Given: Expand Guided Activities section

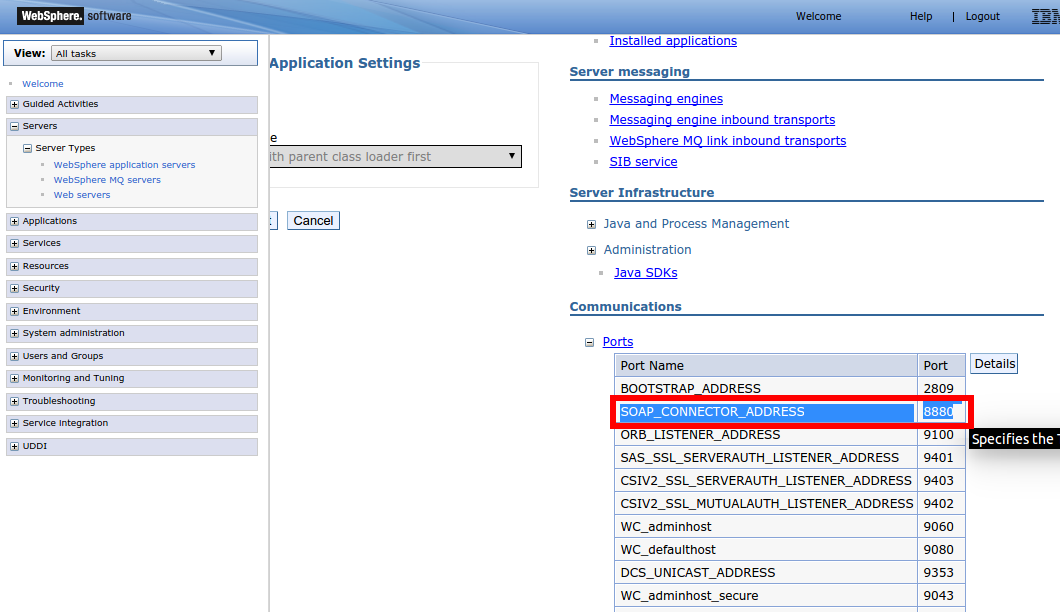Looking at the screenshot, I should 14,104.
